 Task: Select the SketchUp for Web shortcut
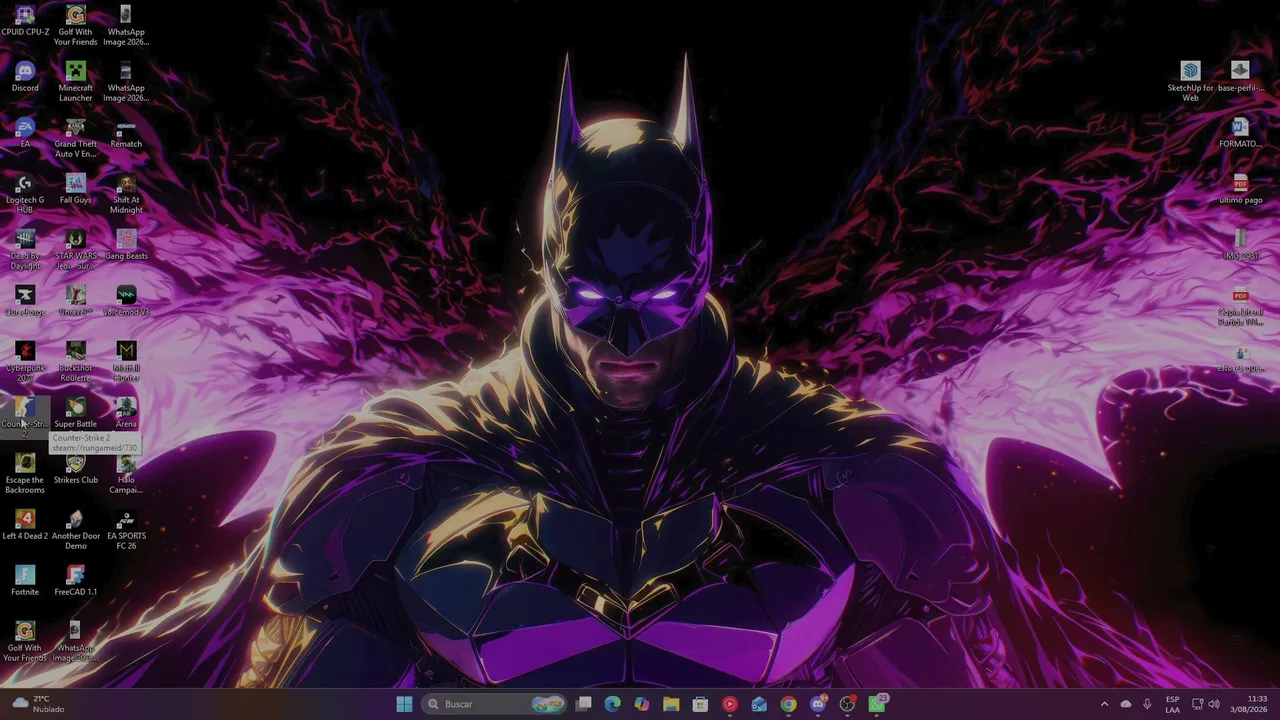(1190, 82)
